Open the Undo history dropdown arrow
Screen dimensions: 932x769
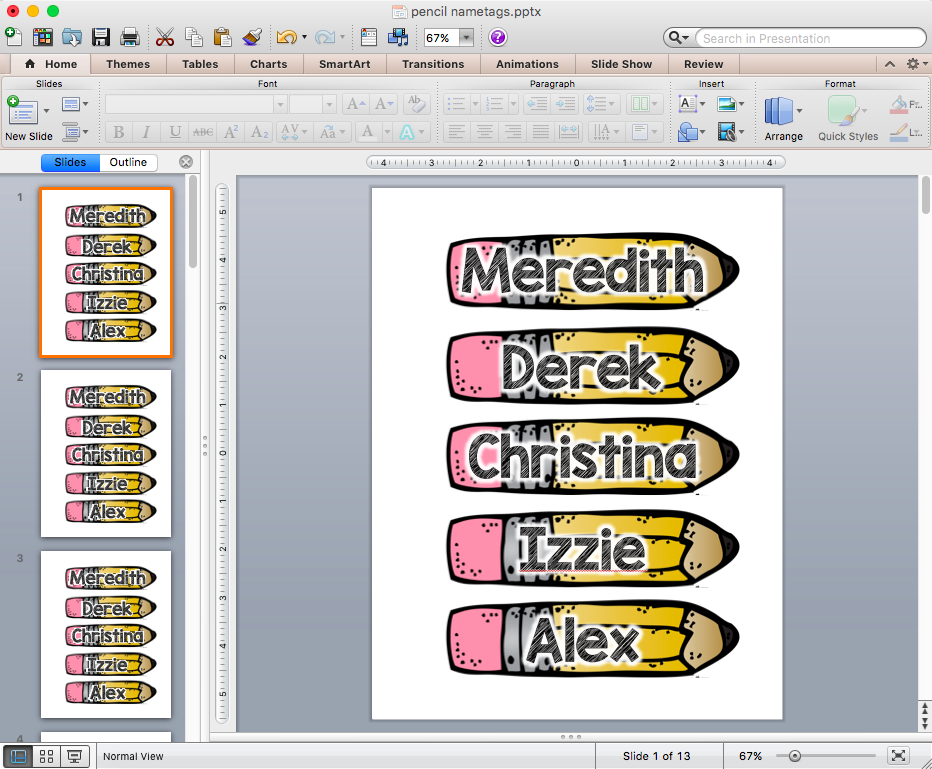click(304, 37)
